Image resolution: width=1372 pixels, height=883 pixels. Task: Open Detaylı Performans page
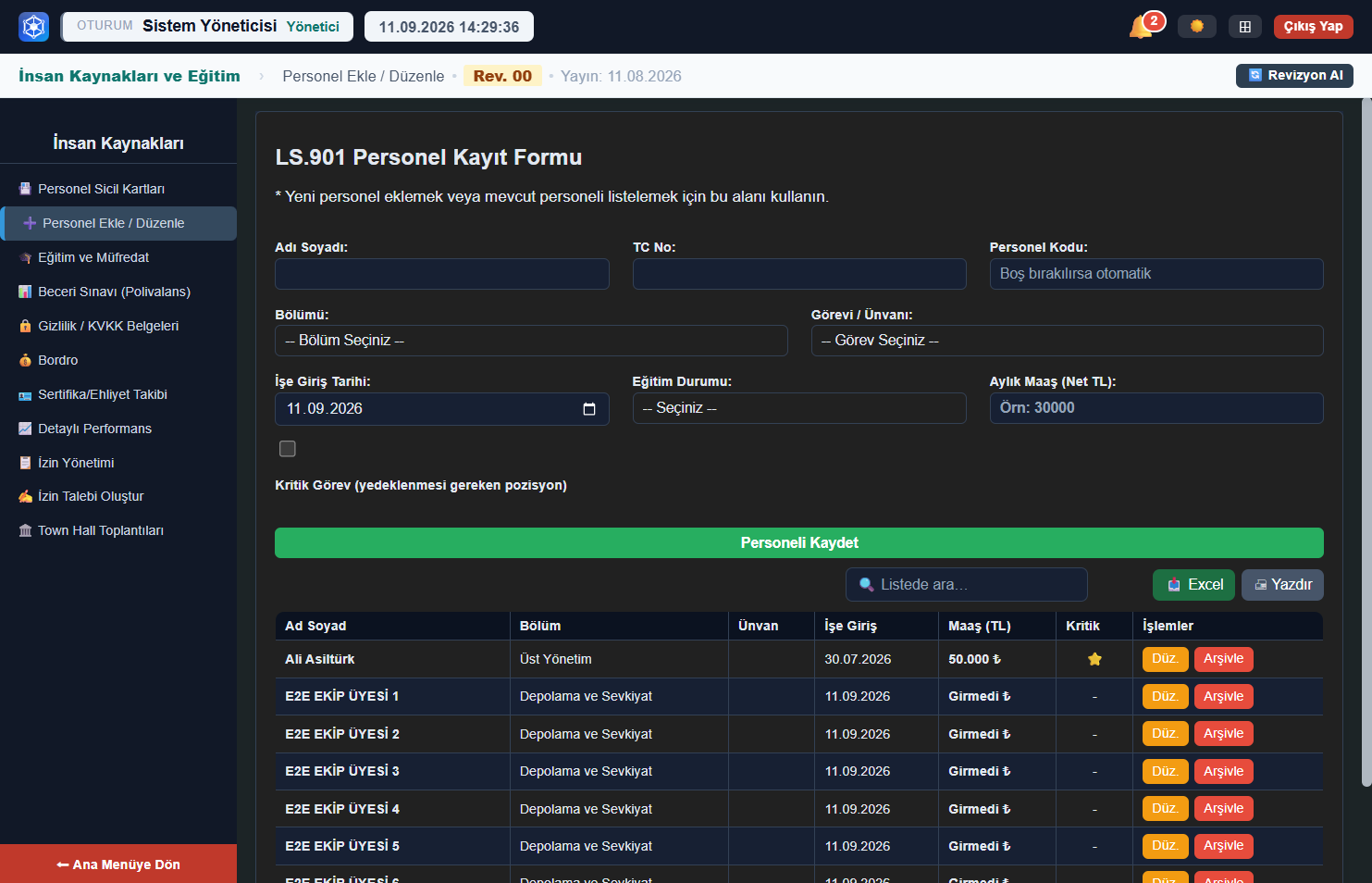(x=118, y=429)
